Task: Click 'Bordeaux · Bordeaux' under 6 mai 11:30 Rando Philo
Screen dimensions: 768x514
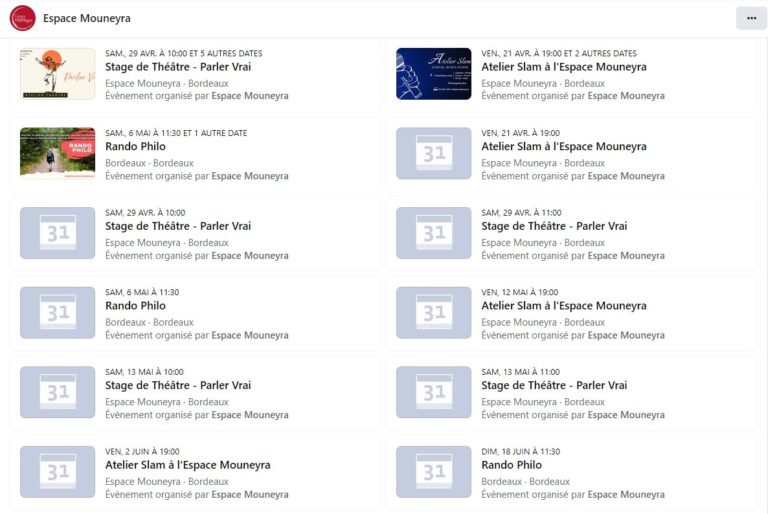Action: [149, 322]
